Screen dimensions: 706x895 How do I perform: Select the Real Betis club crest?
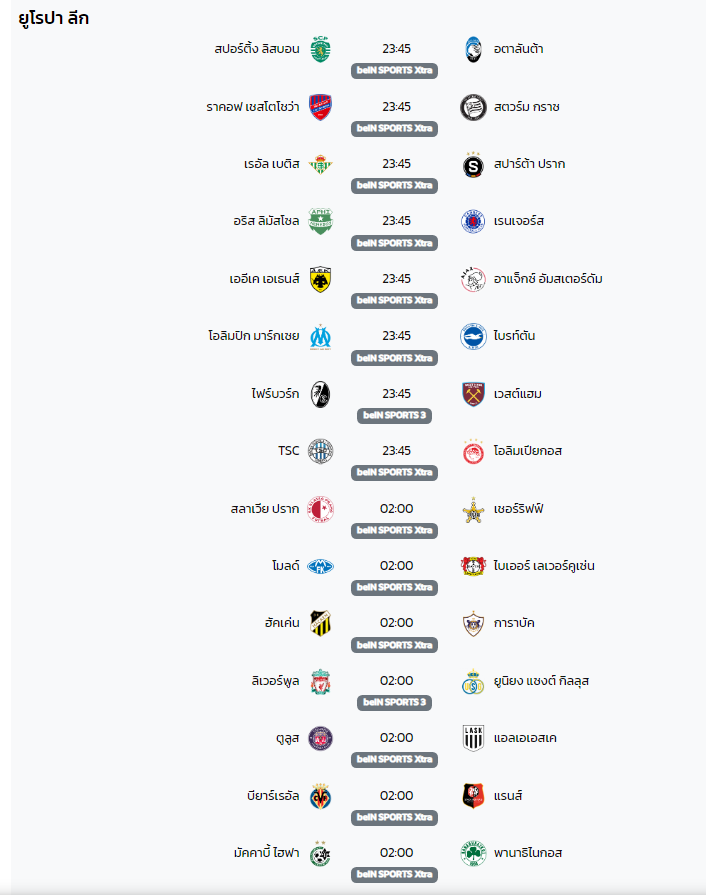point(320,164)
